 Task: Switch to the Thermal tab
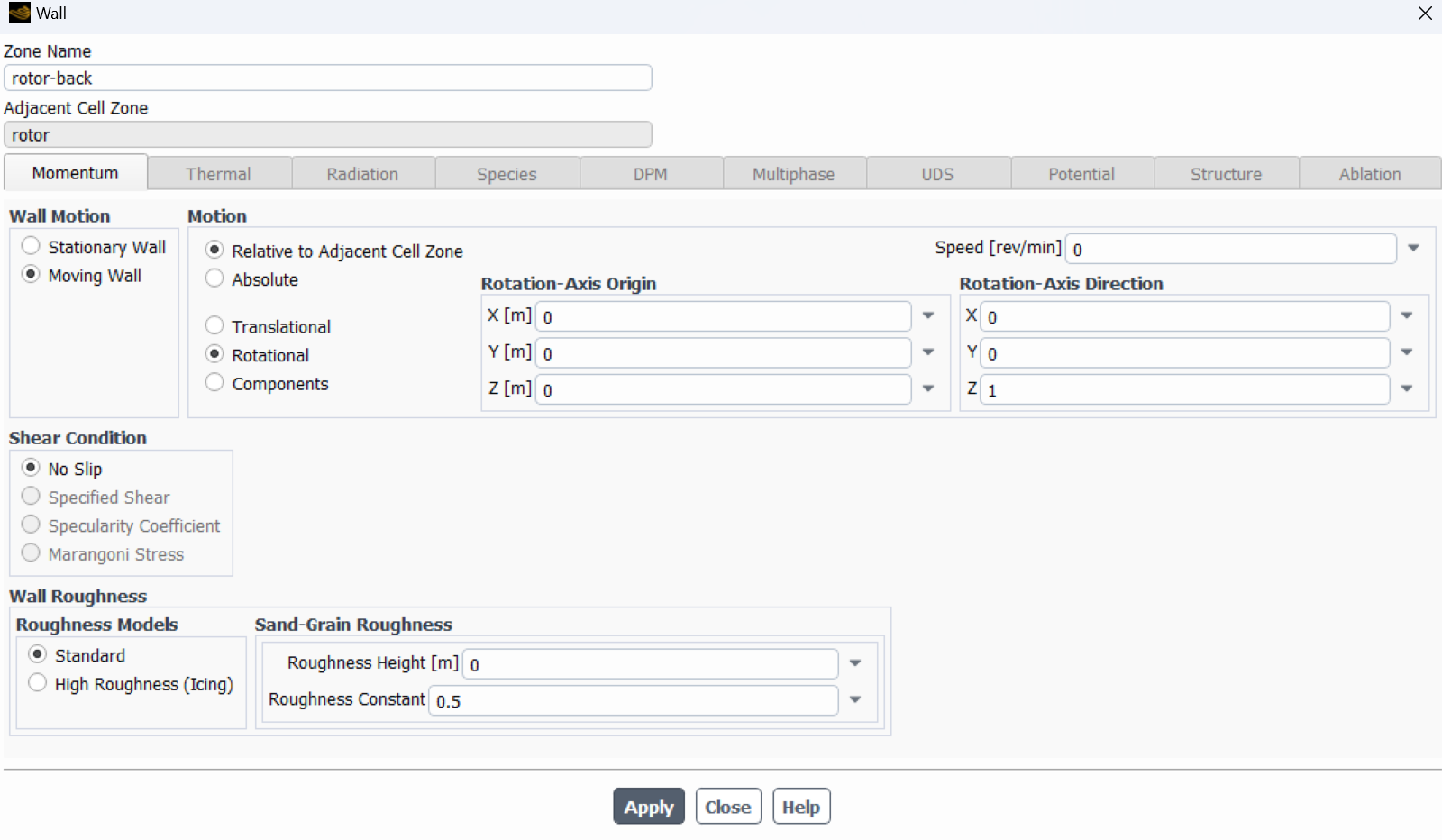pos(219,173)
